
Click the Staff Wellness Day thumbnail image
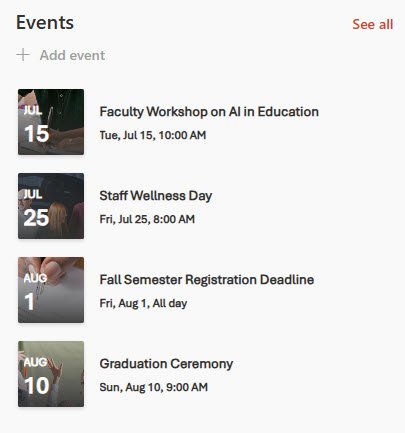click(x=51, y=206)
